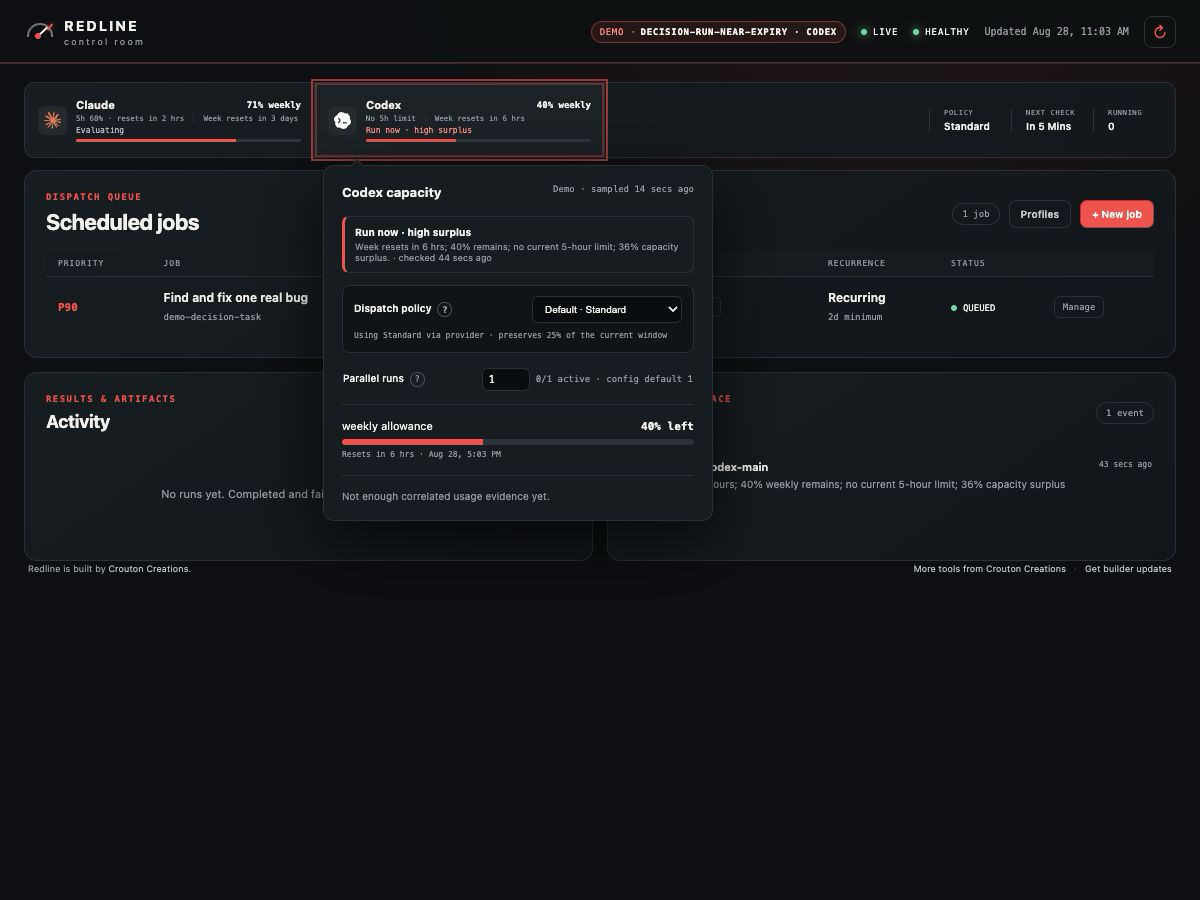Click the + New job button
The width and height of the screenshot is (1200, 900).
pos(1117,214)
